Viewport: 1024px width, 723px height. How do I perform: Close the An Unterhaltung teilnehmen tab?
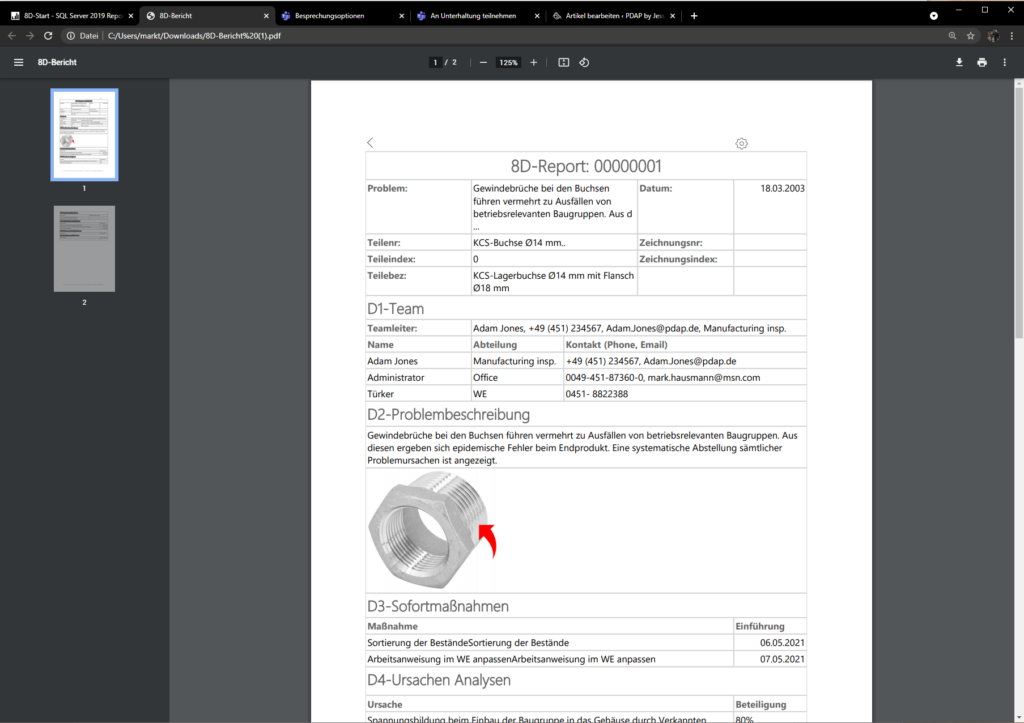537,16
